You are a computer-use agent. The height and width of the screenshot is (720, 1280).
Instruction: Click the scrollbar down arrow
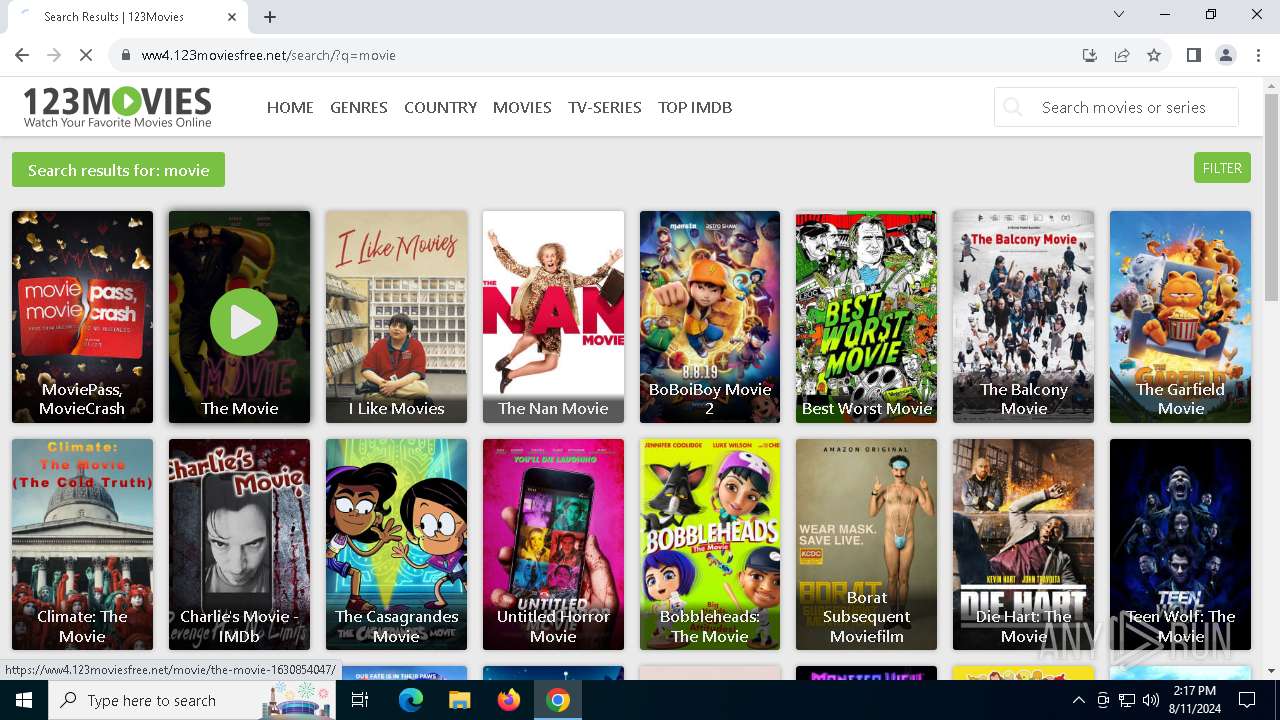(1271, 671)
